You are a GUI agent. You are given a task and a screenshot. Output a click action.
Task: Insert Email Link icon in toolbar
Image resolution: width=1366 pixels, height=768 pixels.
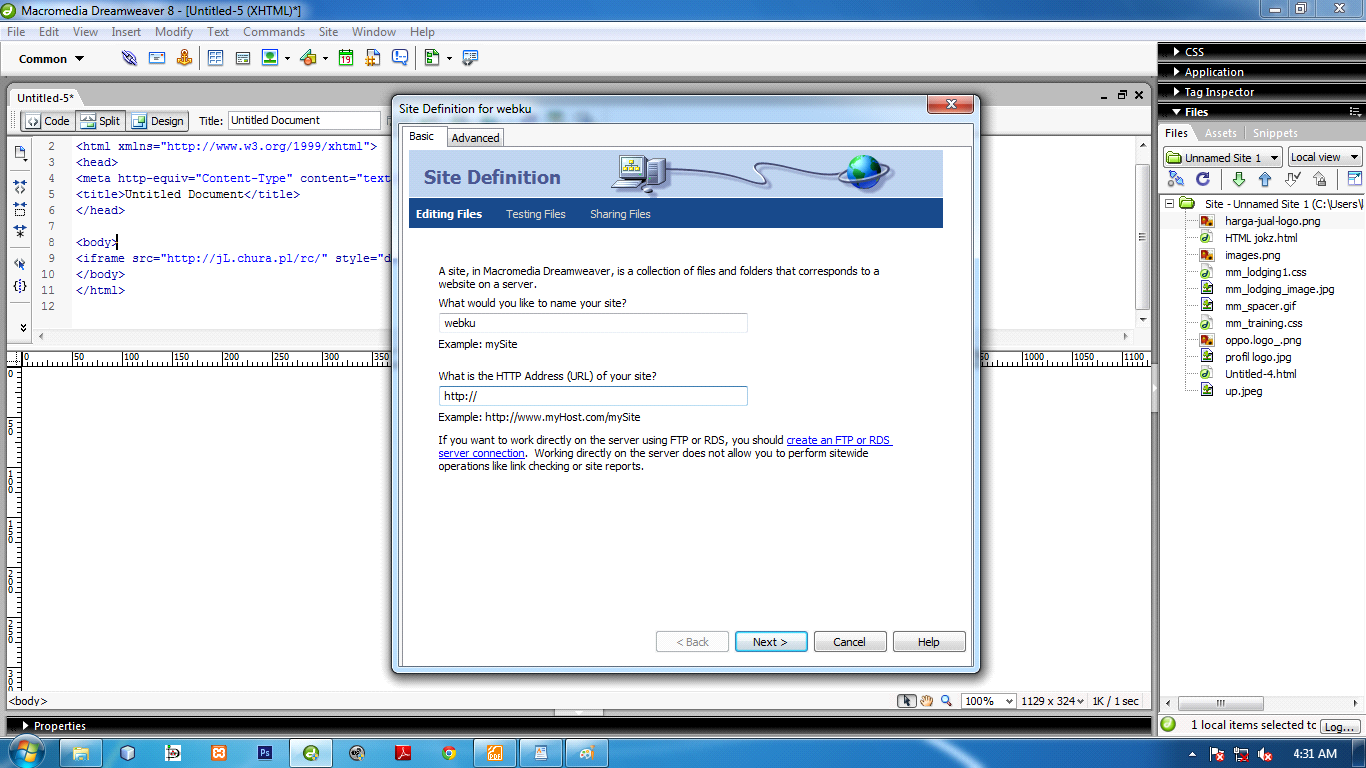click(x=157, y=58)
